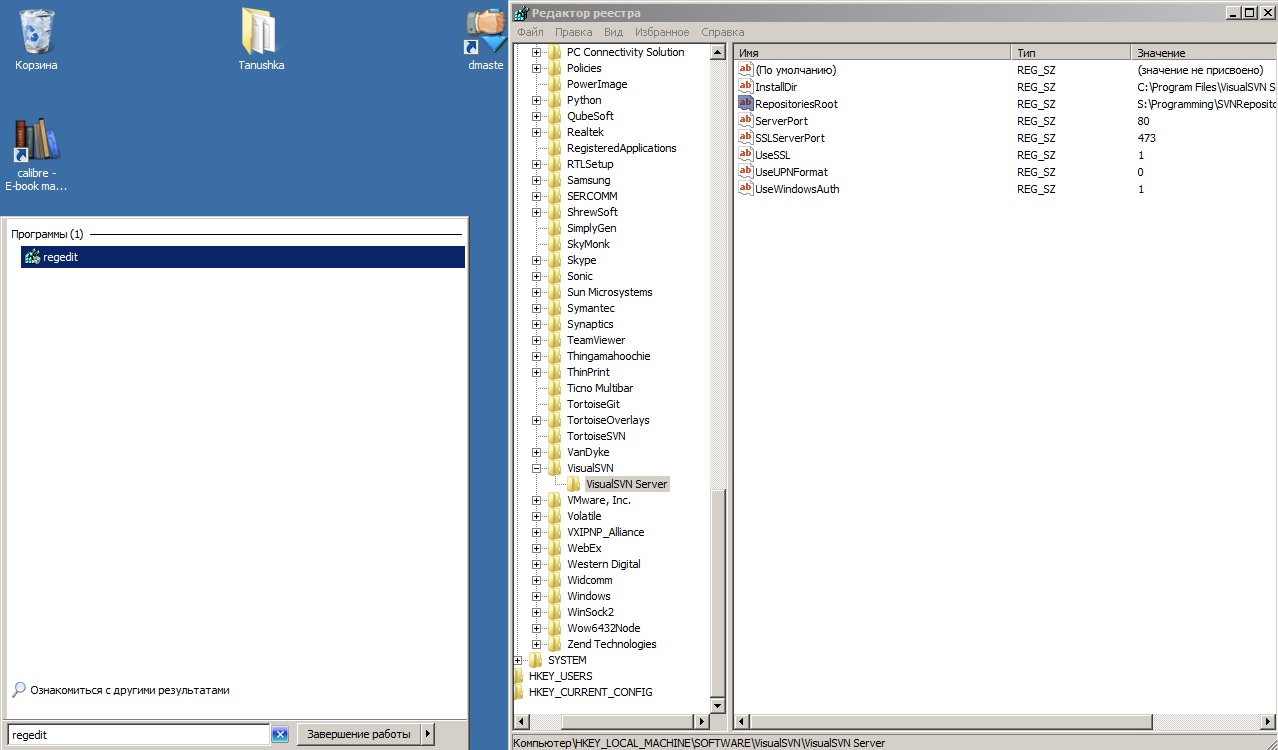Click the RepositoriesRoot value icon

[745, 104]
